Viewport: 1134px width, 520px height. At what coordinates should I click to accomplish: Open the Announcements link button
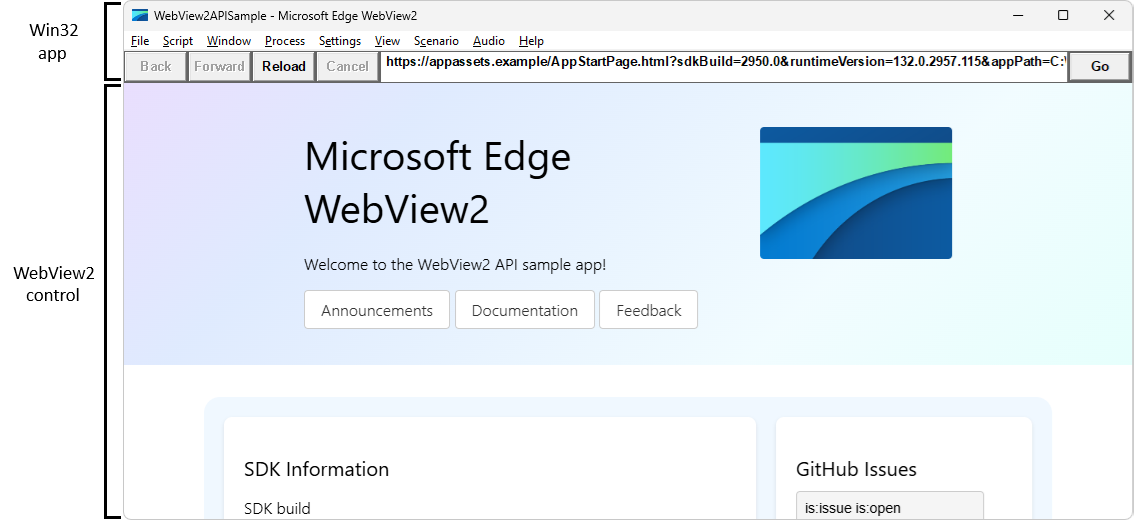coord(377,310)
